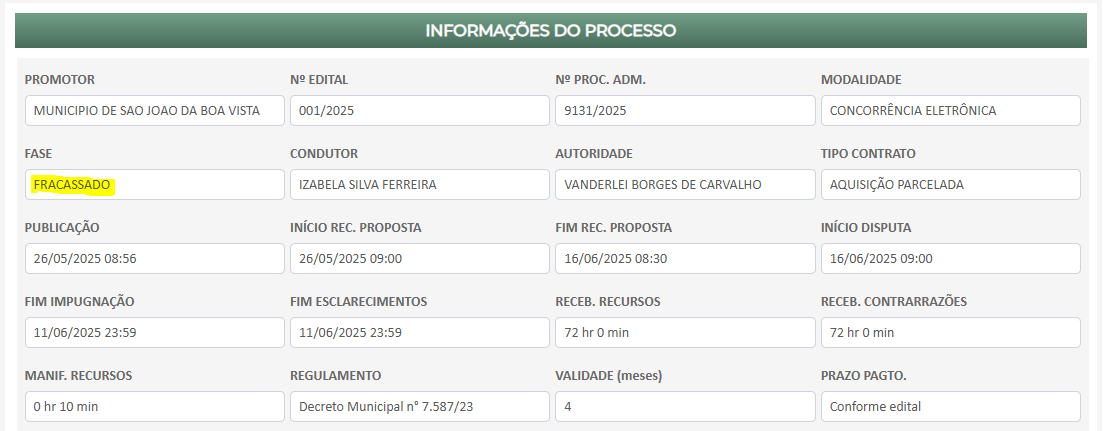1103x431 pixels.
Task: Select the Início Disputa field 16/06/2025 09:00
Action: (x=950, y=259)
